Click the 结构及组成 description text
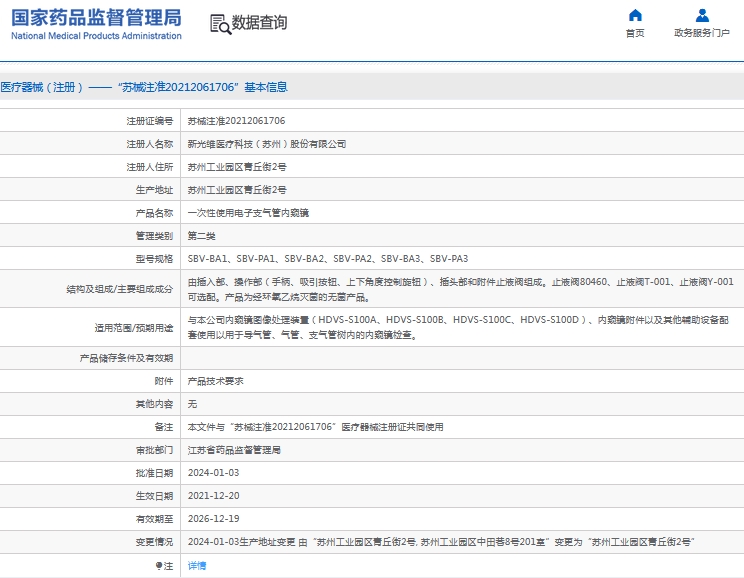Image resolution: width=744 pixels, height=578 pixels. [460, 289]
